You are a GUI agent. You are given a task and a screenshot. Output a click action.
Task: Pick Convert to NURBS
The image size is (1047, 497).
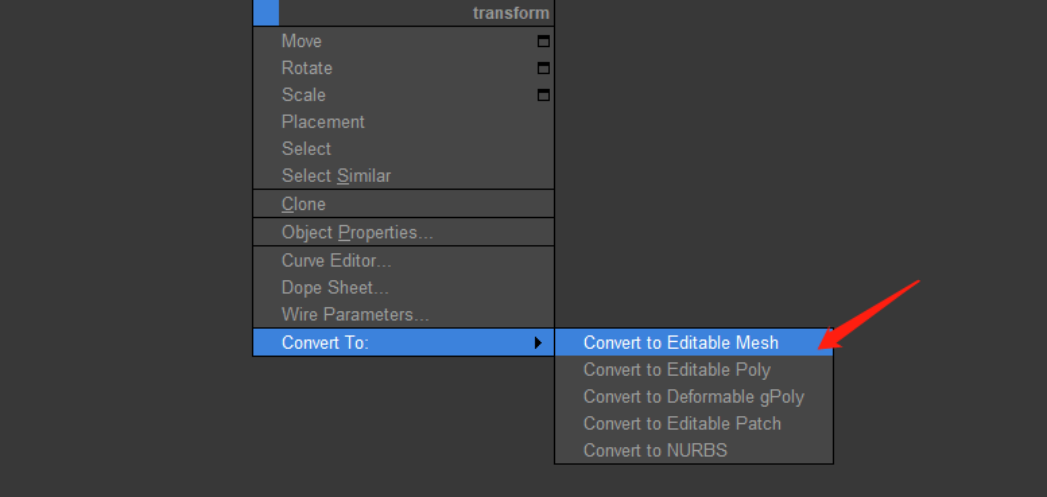coord(655,451)
